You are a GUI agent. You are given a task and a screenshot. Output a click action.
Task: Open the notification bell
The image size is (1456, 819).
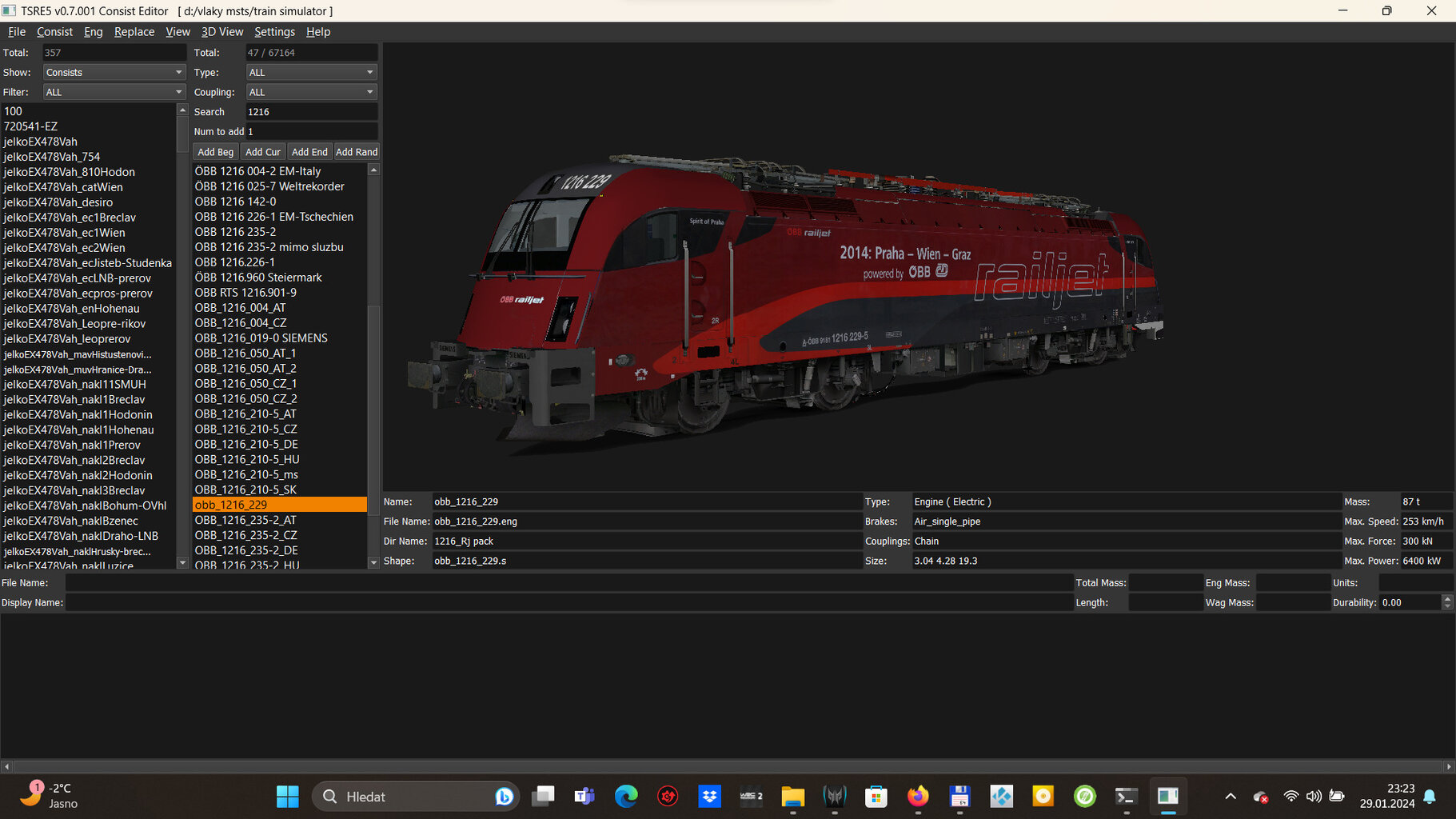[x=1430, y=797]
